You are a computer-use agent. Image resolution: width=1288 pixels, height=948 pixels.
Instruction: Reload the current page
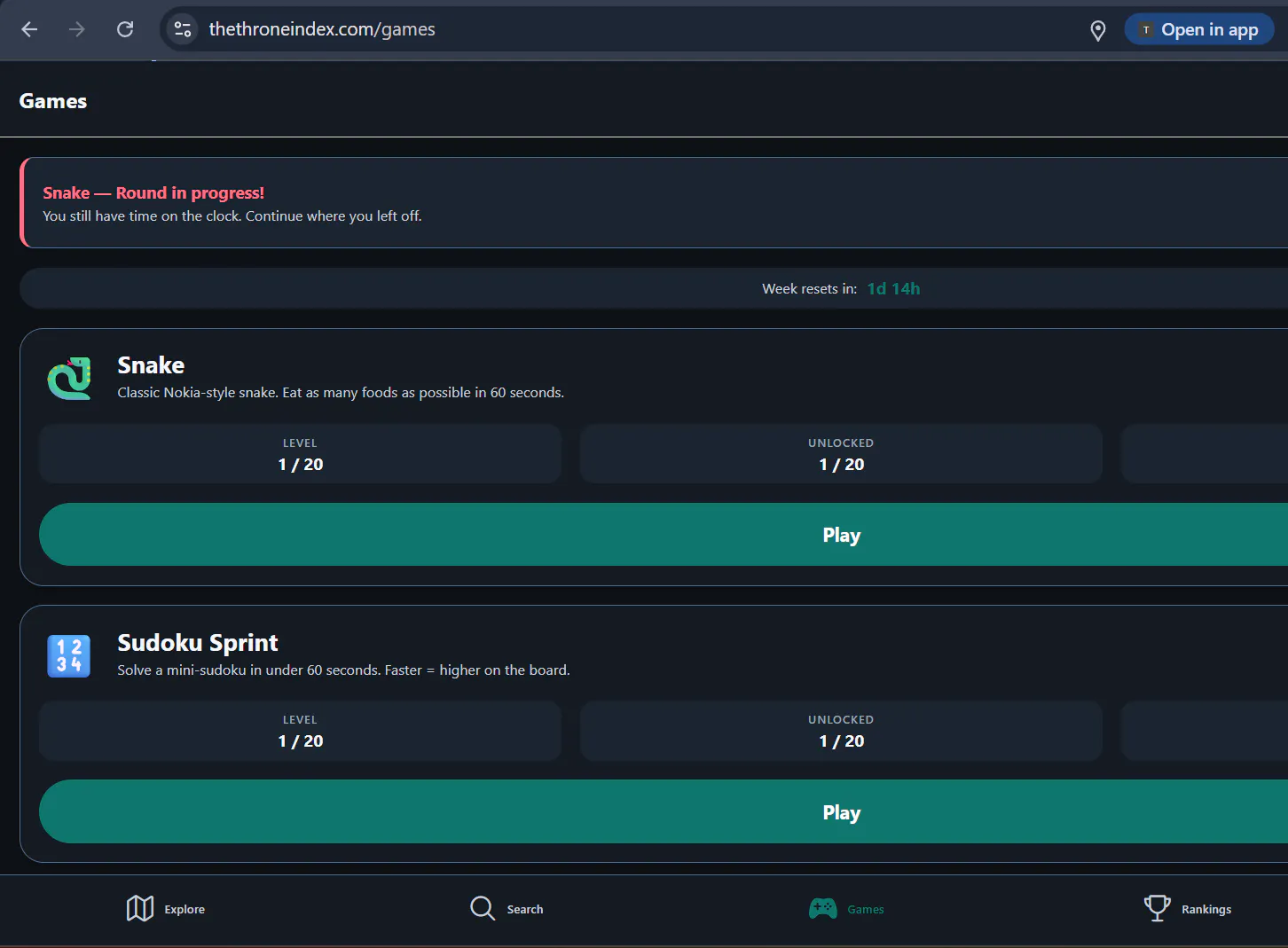[x=125, y=29]
